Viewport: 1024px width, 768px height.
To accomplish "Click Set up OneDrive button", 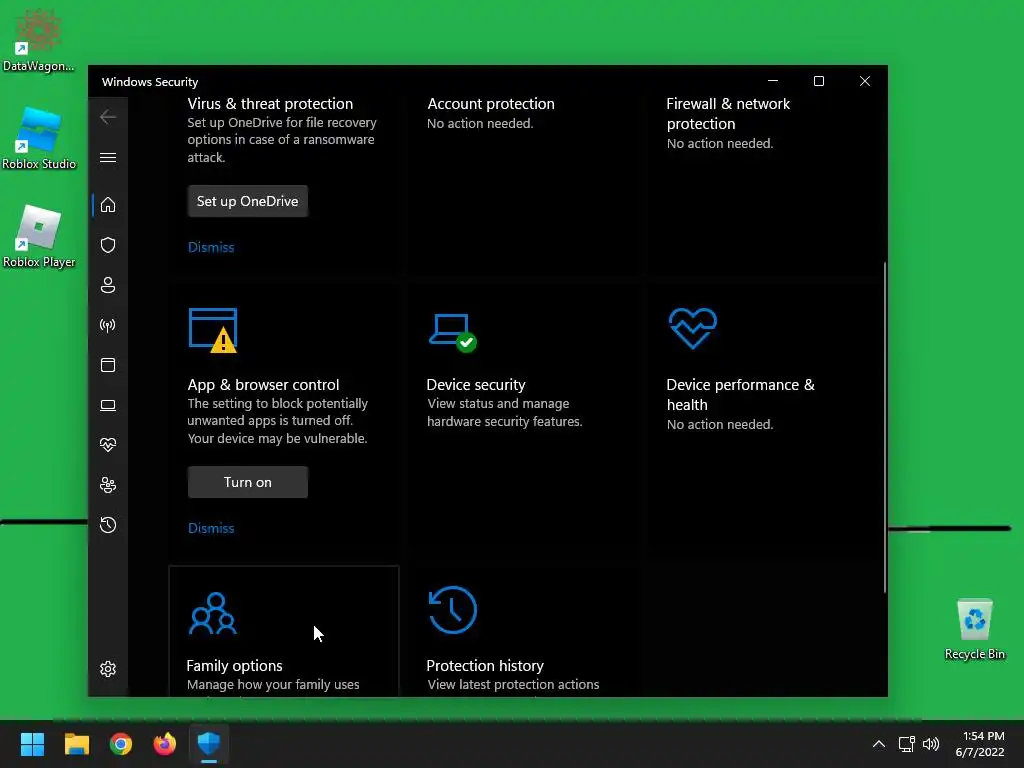I will click(x=248, y=201).
